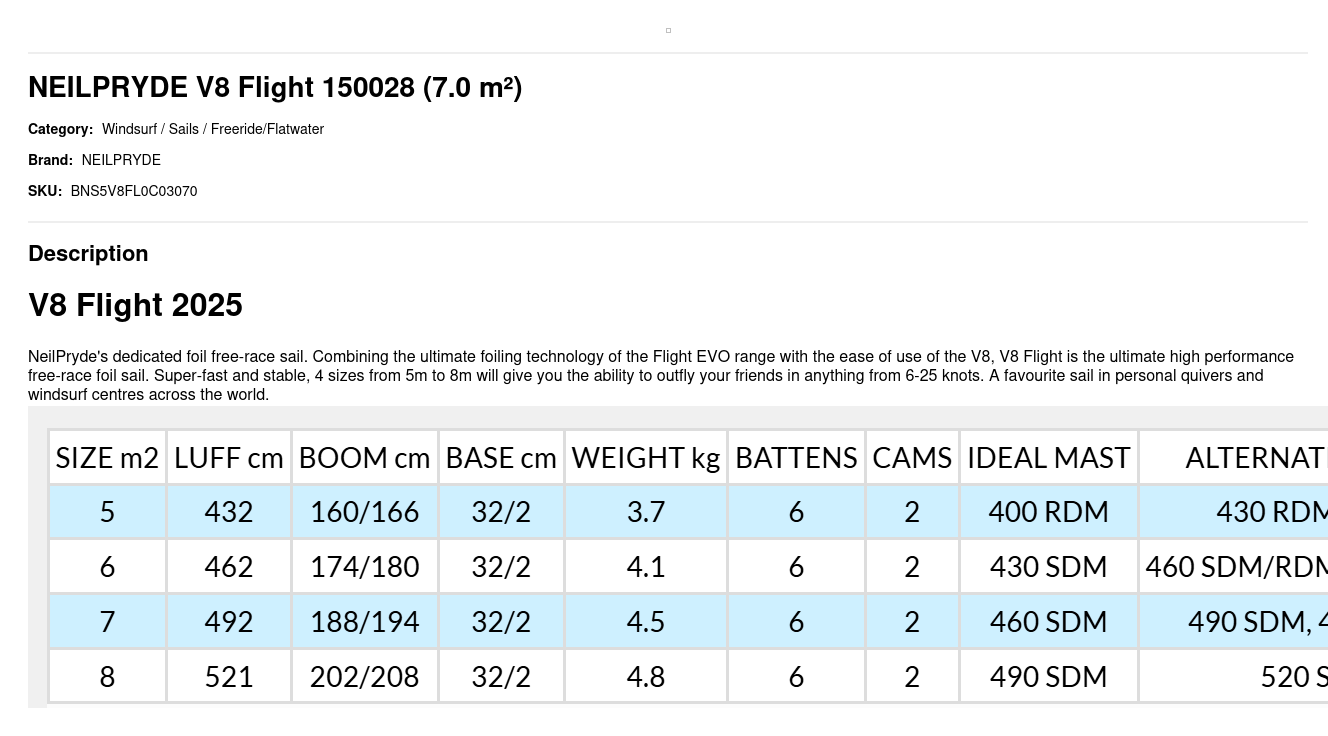Click the IDEAL MAST column header
Screen dimensions: 1328x736
1048,458
